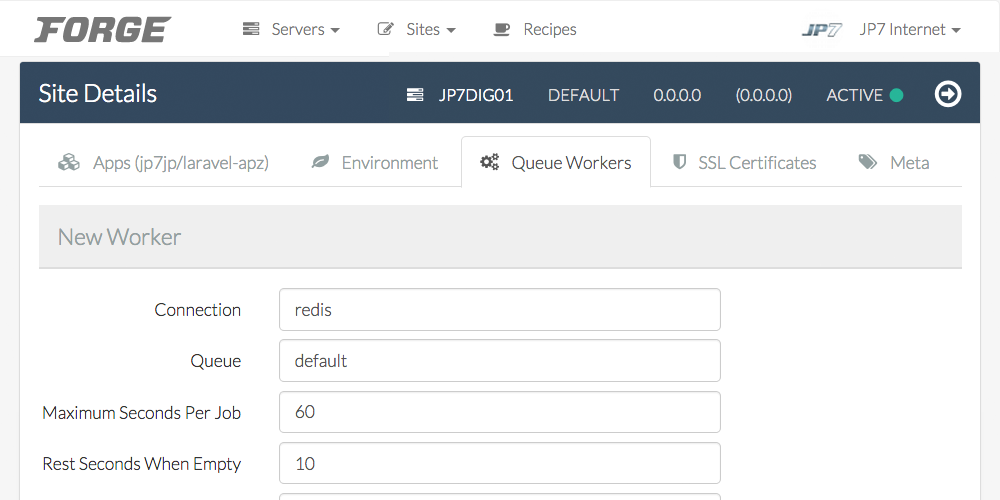Click the JP7 avatar logo

(x=822, y=29)
